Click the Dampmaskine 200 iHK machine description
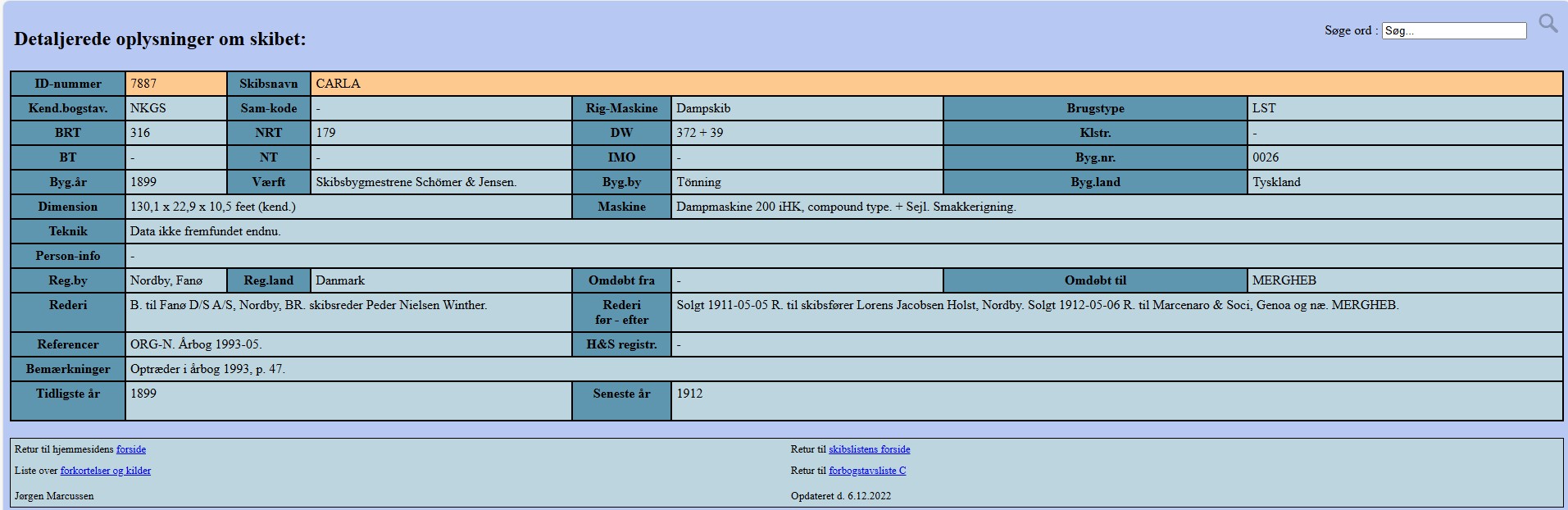This screenshot has height=510, width=1568. coord(845,207)
